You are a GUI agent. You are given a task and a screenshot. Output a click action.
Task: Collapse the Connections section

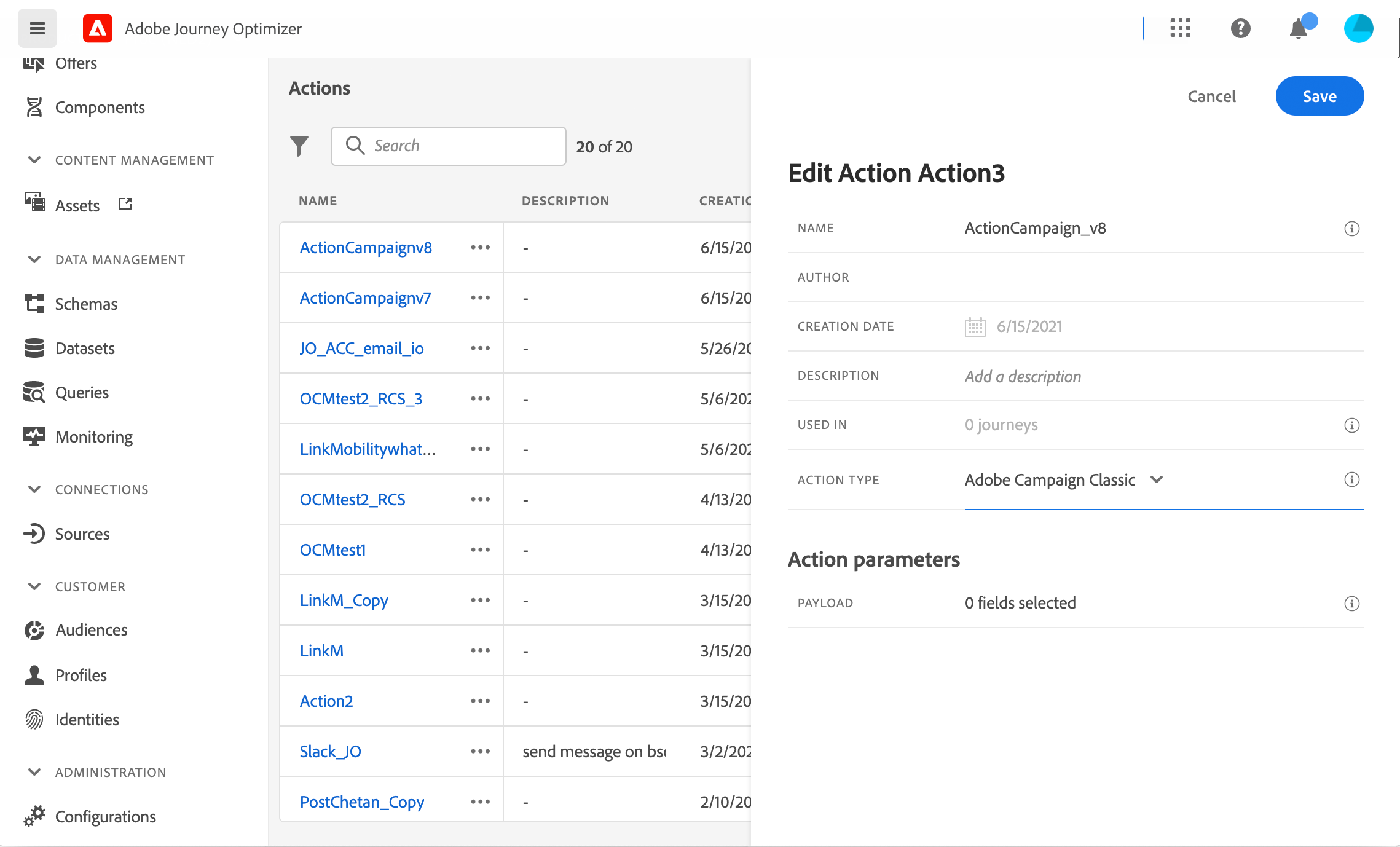(x=34, y=489)
